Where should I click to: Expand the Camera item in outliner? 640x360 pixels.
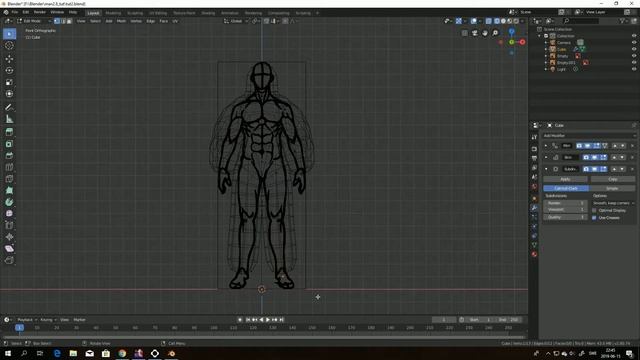[x=546, y=42]
